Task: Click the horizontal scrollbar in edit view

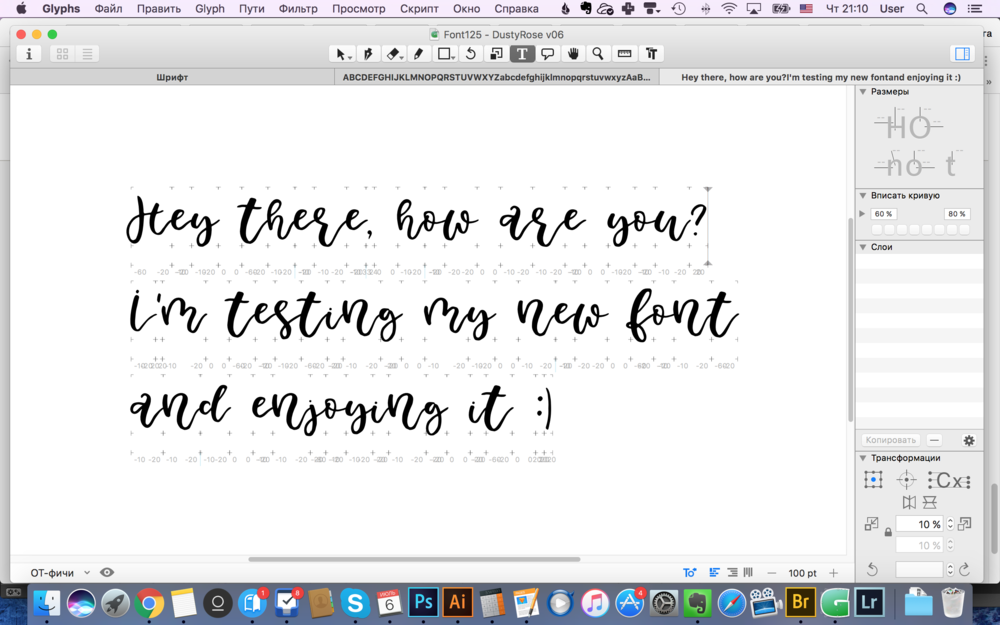Action: point(414,559)
